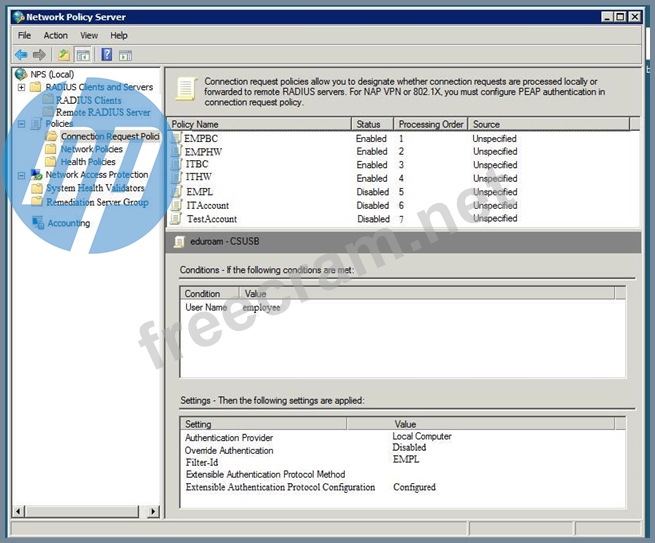Screen dimensions: 655x543
Task: Maximize the Network Policy Server window
Action: click(621, 17)
